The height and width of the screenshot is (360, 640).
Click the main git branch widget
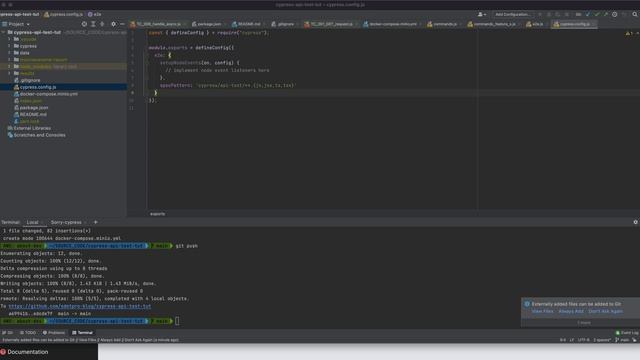622,340
